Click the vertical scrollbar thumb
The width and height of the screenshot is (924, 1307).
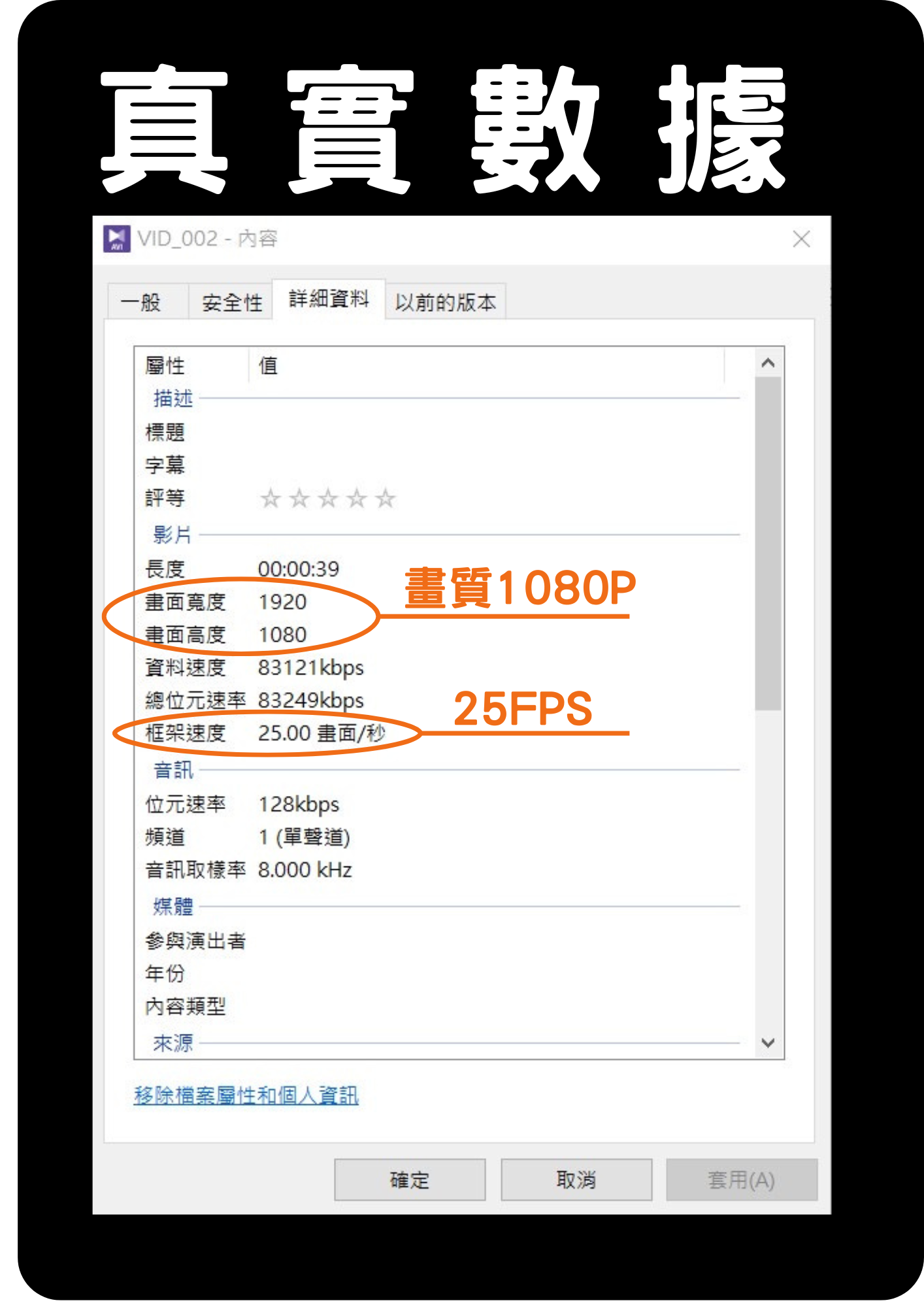tap(768, 542)
